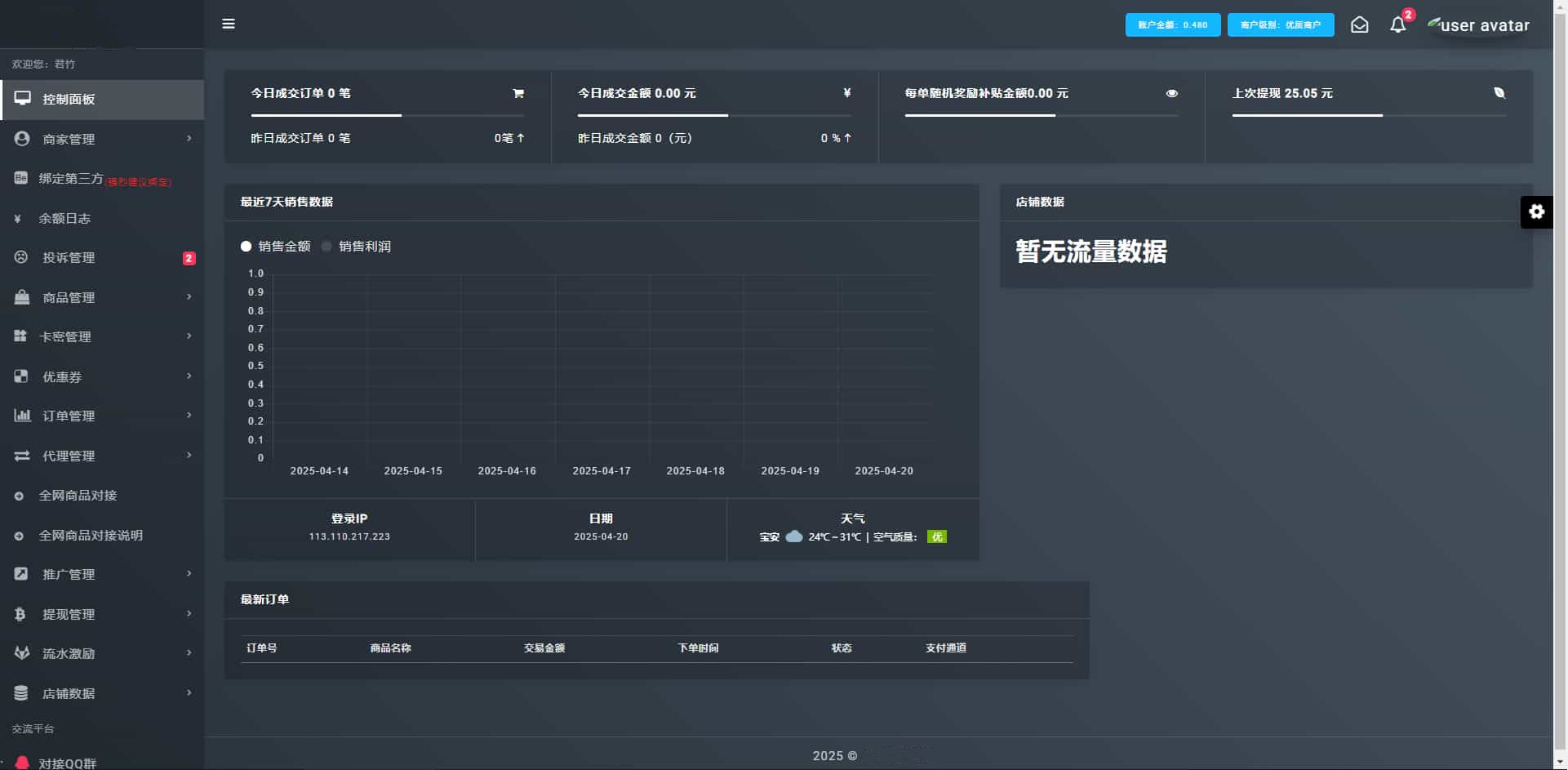Click the notification bell with badge 2
Screen dimensions: 1568x770
[x=1397, y=24]
